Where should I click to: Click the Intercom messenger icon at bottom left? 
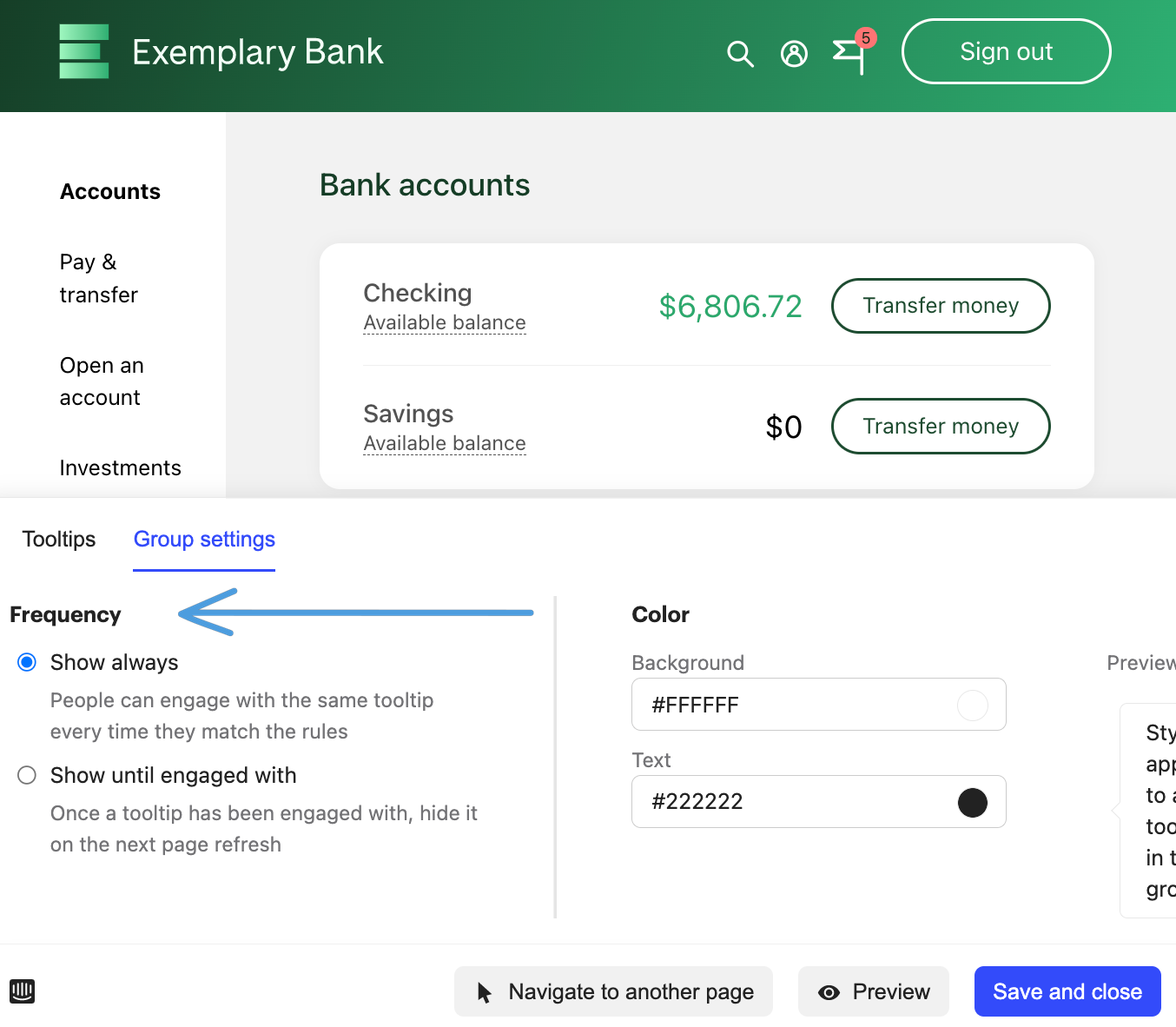22,991
